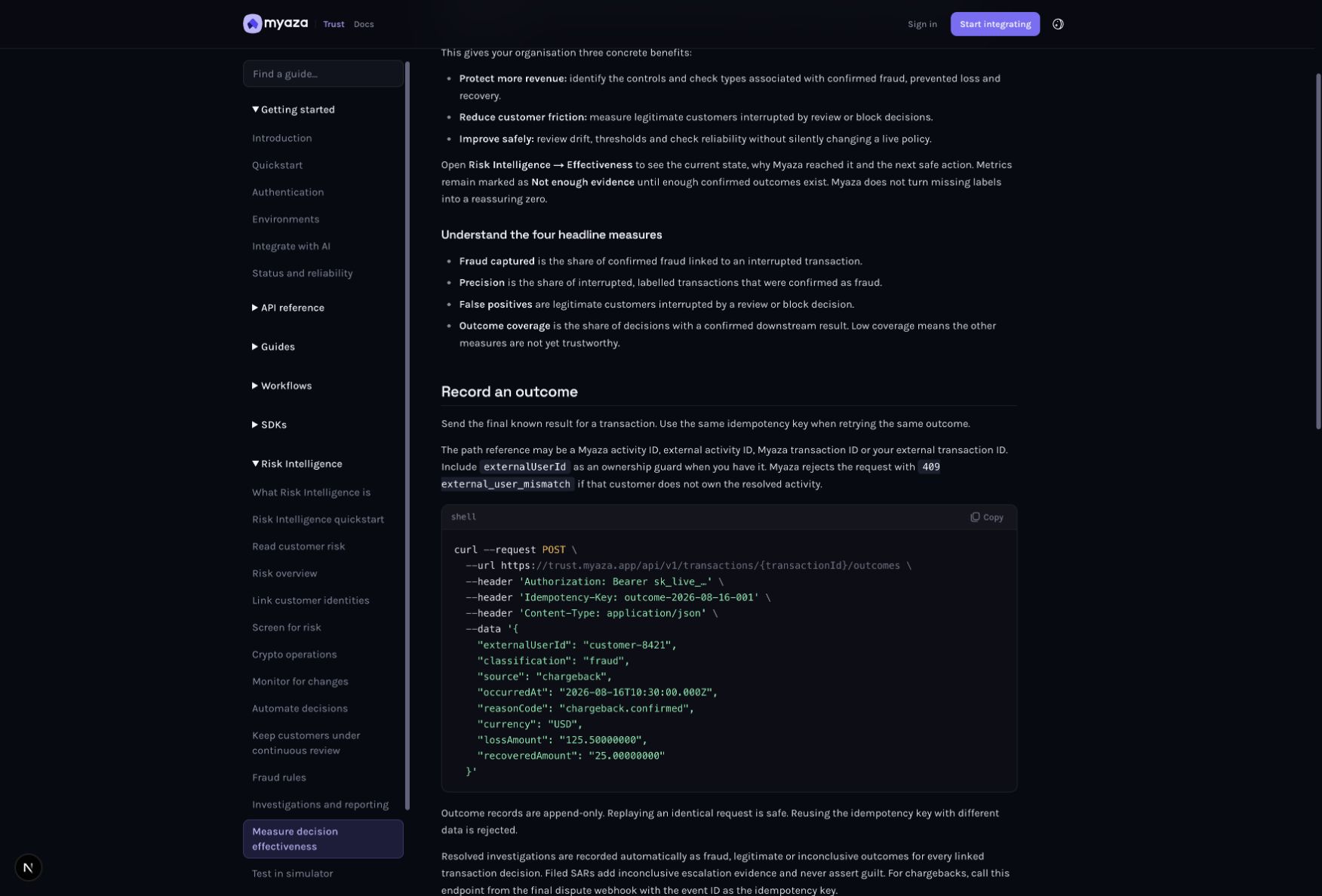The height and width of the screenshot is (896, 1322).
Task: Open the Introduction guide
Action: 281,138
